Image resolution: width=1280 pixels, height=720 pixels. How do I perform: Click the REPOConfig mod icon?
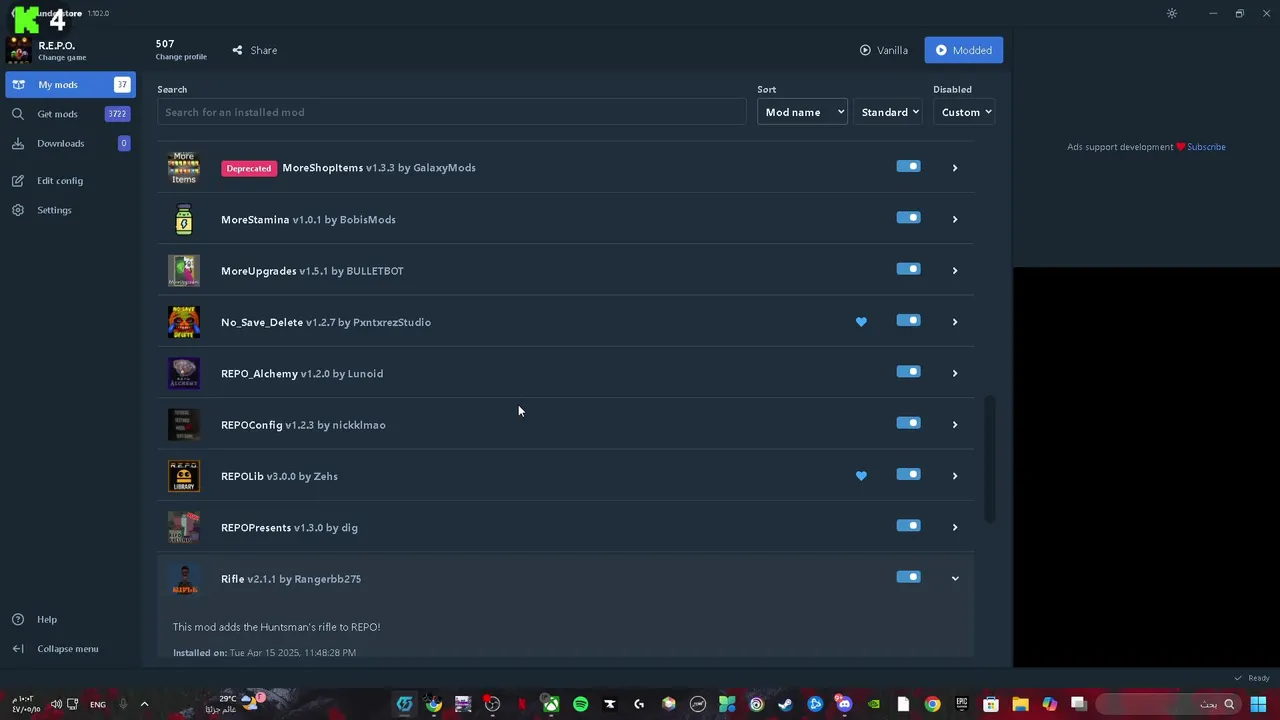click(184, 425)
